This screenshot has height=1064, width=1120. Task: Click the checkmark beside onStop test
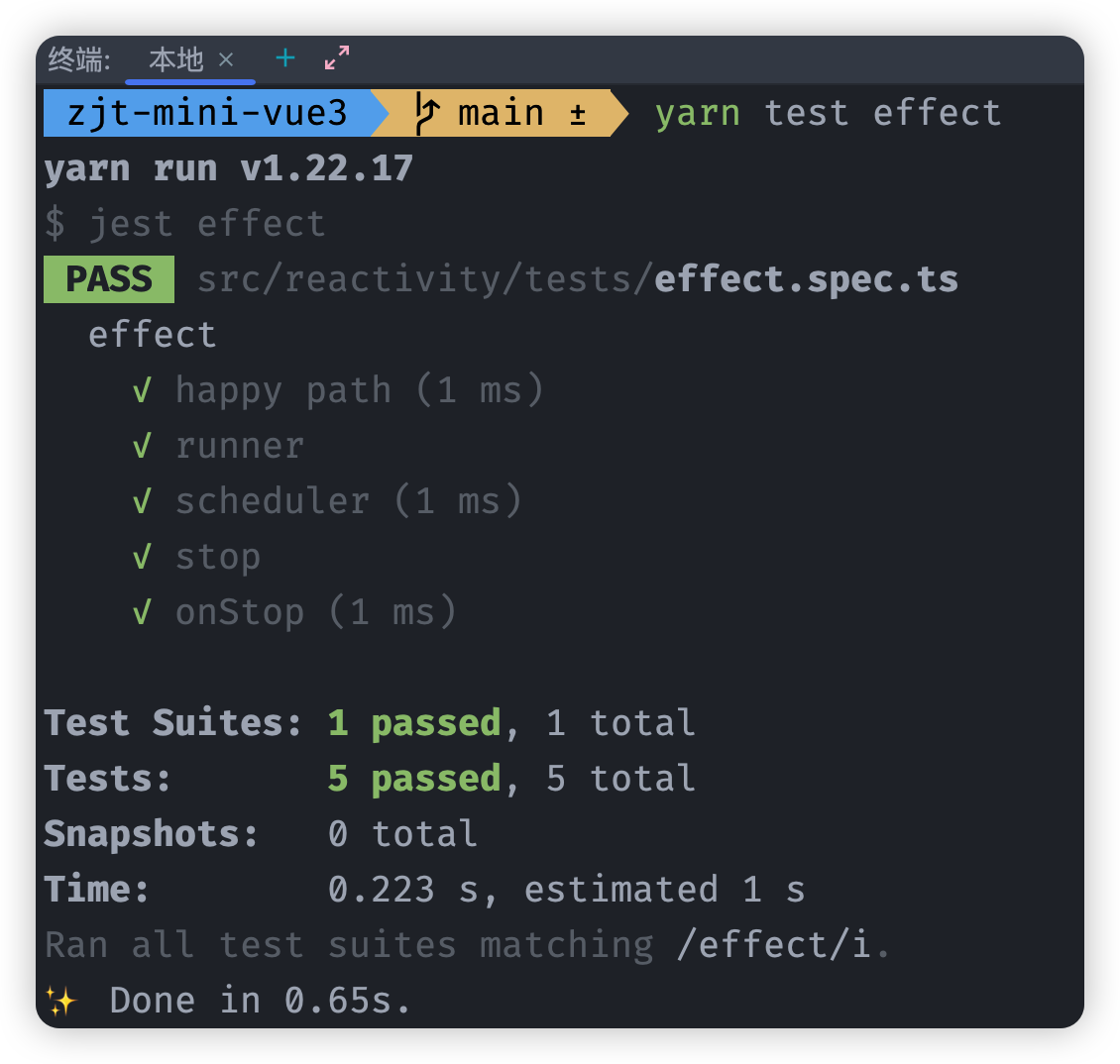(142, 612)
